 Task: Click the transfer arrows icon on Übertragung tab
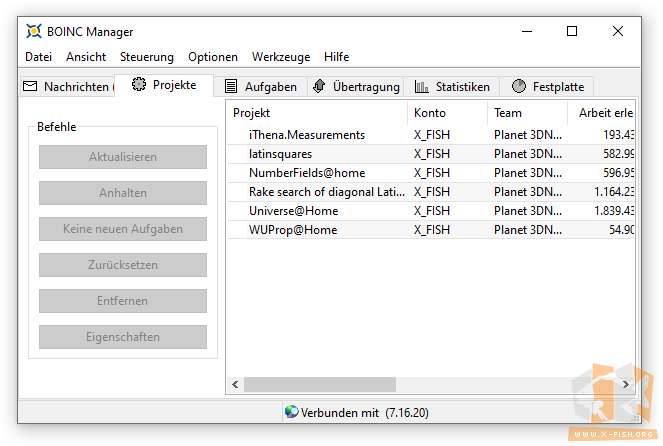coord(319,87)
